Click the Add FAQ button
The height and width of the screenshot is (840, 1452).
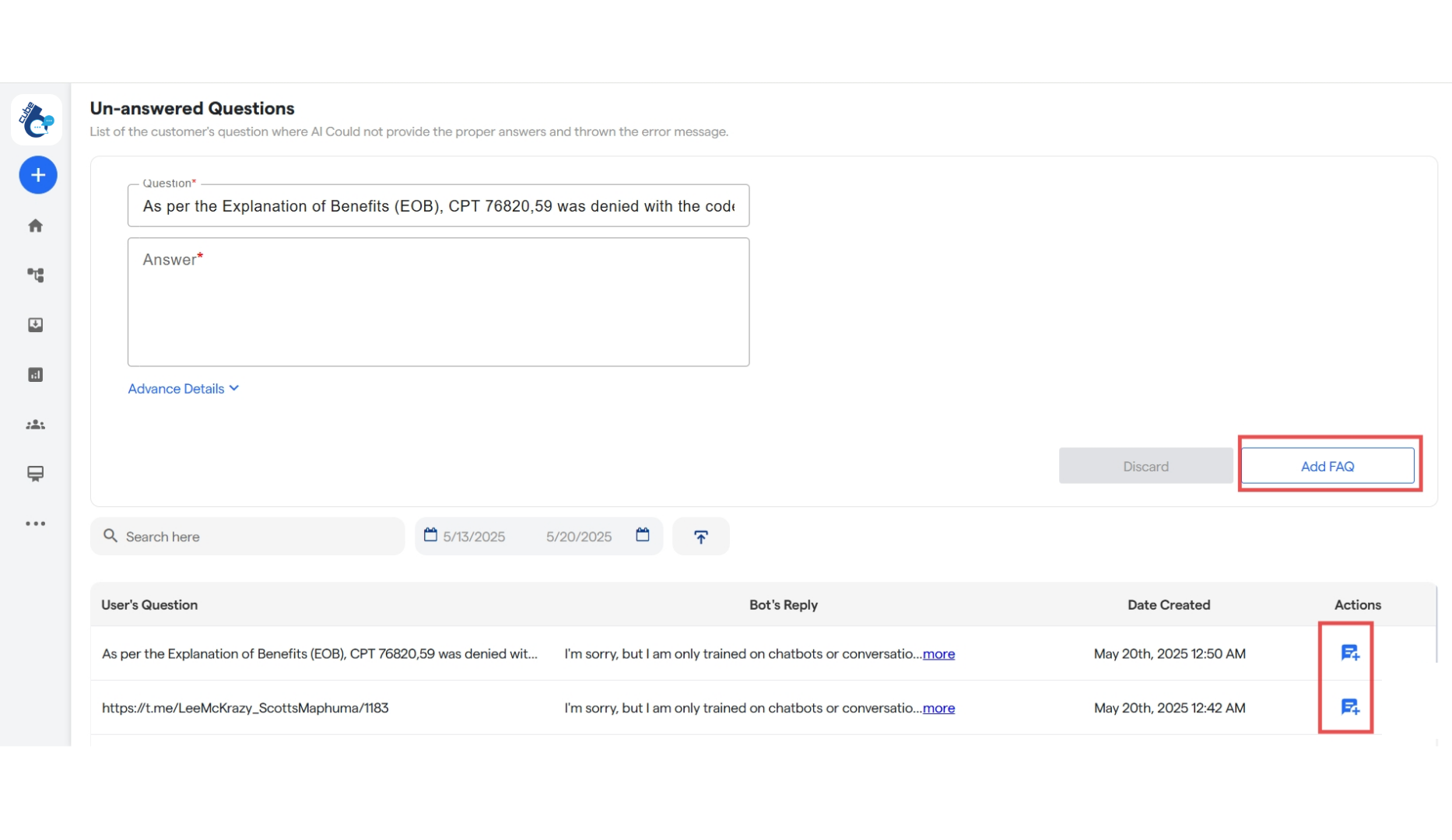(1328, 466)
